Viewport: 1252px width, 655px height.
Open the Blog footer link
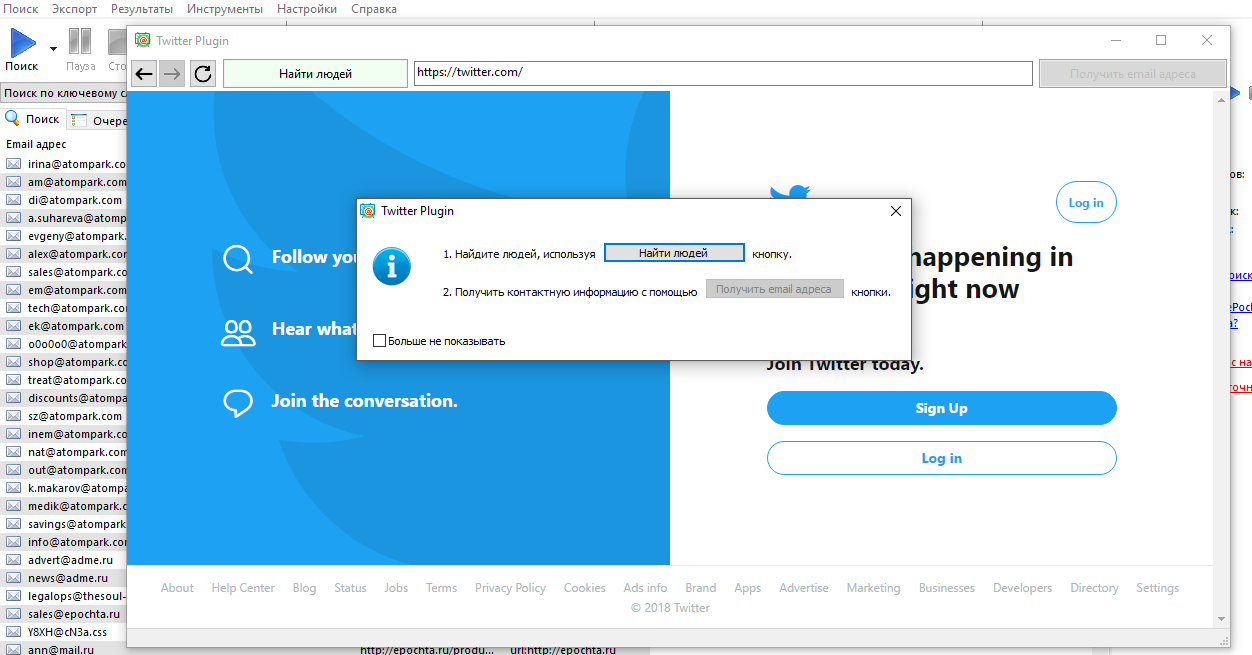pos(304,588)
